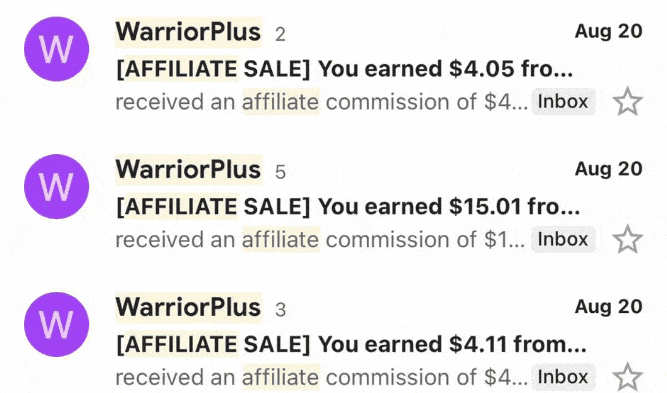Click Inbox label on the $15.01 email
This screenshot has height=393, width=667.
tap(563, 239)
